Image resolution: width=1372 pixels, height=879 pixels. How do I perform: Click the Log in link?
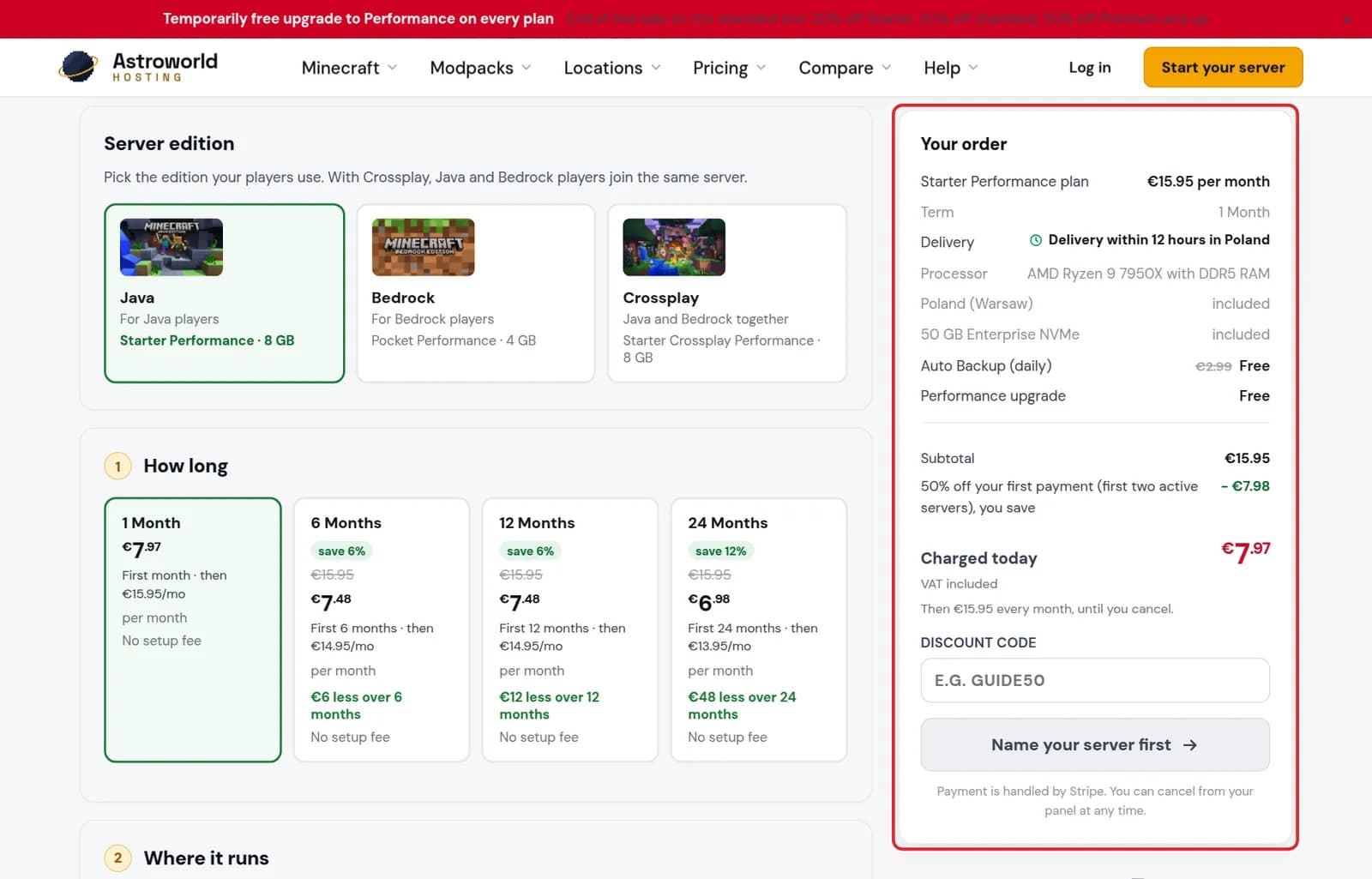point(1089,68)
